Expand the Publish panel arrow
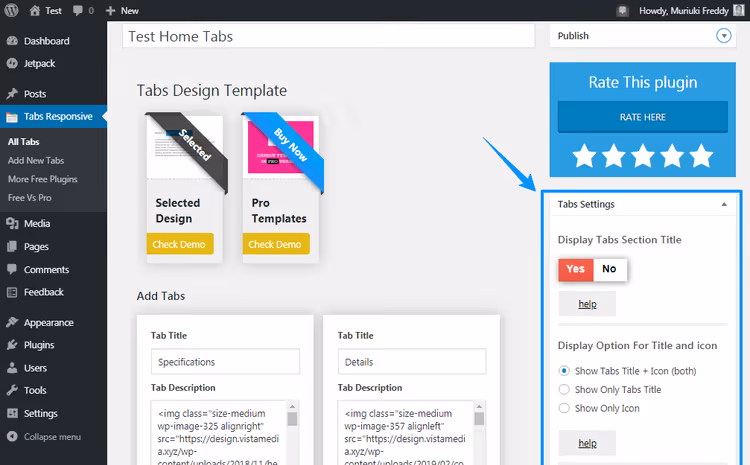 [x=723, y=36]
